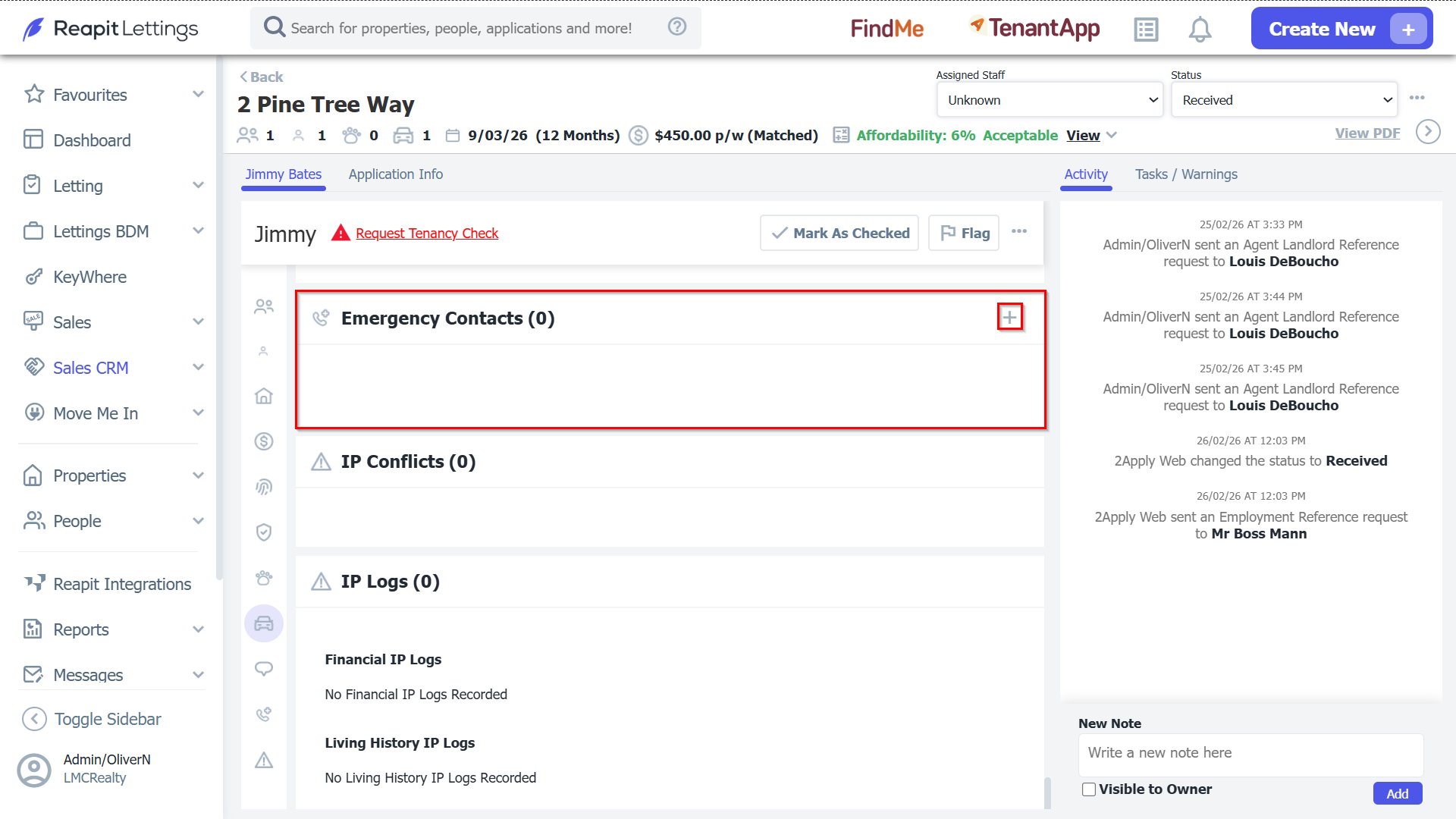Tick the Visible to Owner checkbox
The width and height of the screenshot is (1456, 819).
1089,789
